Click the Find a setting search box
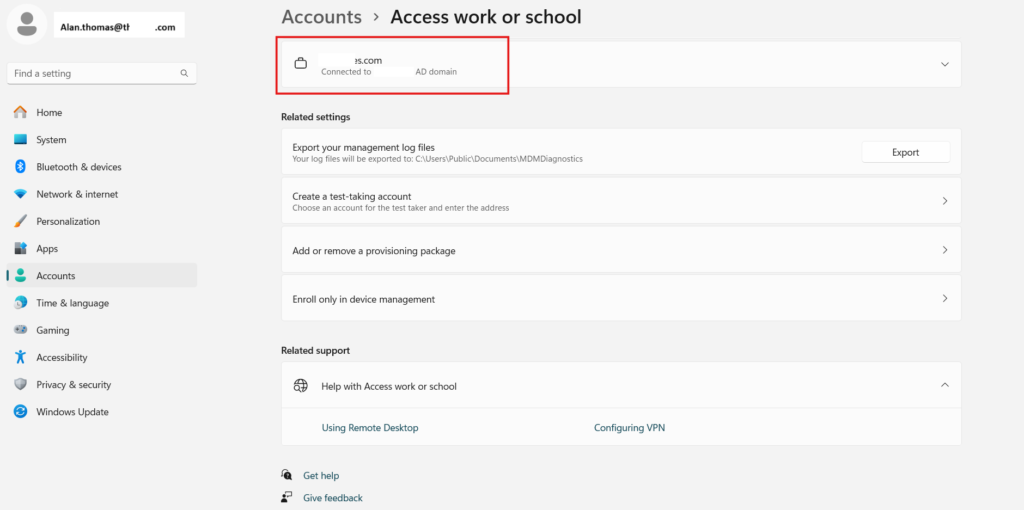 (102, 73)
